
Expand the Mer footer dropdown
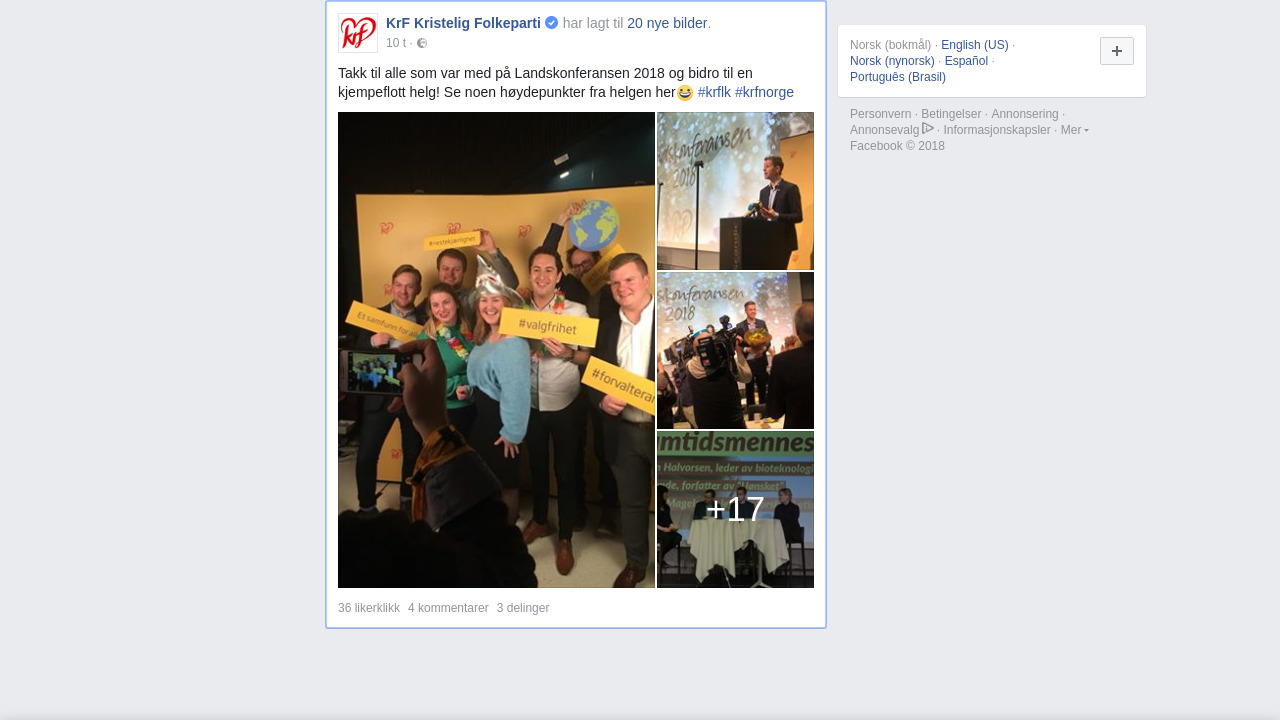(1074, 130)
